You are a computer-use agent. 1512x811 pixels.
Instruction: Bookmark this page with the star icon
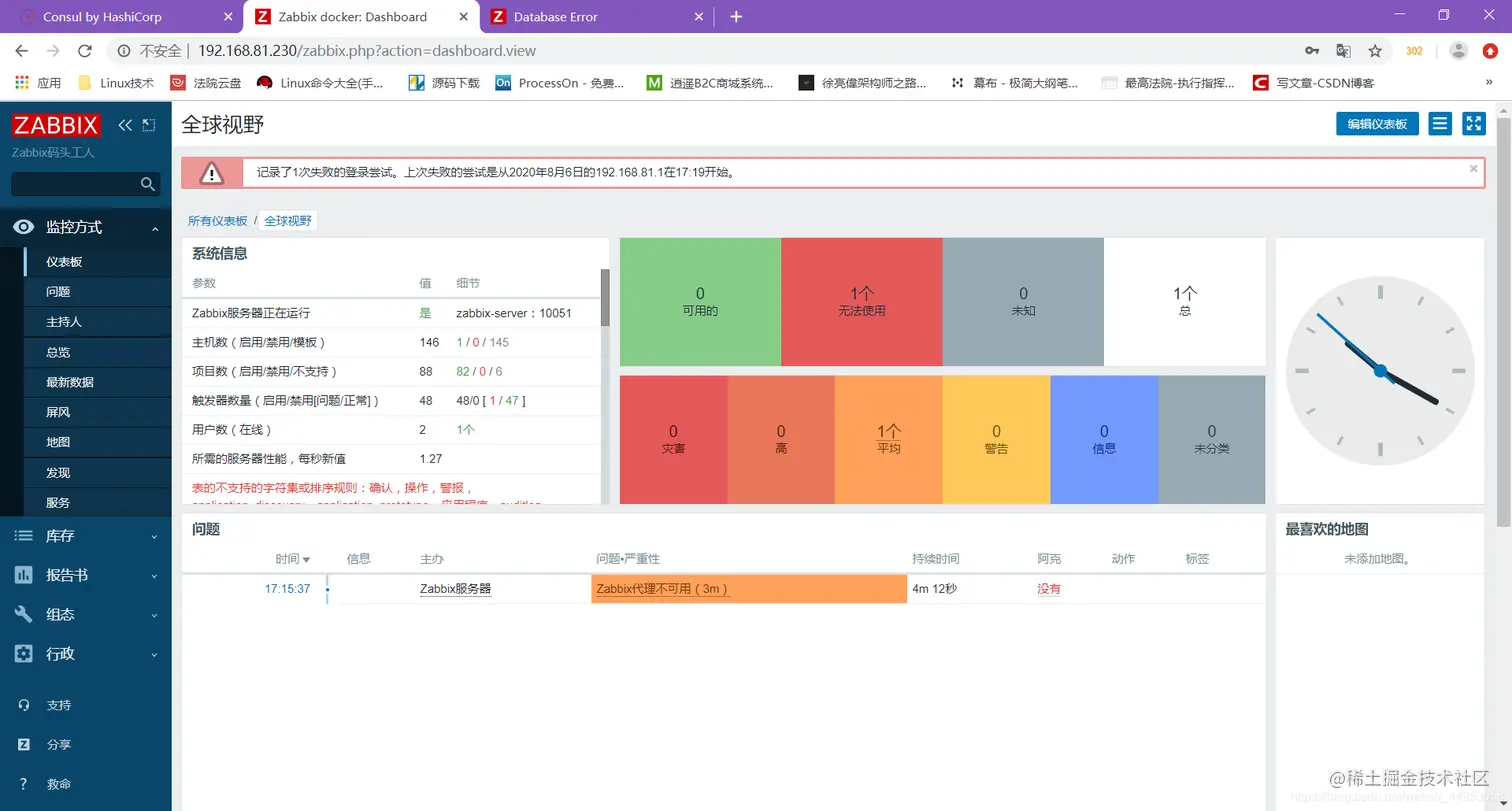click(1375, 51)
